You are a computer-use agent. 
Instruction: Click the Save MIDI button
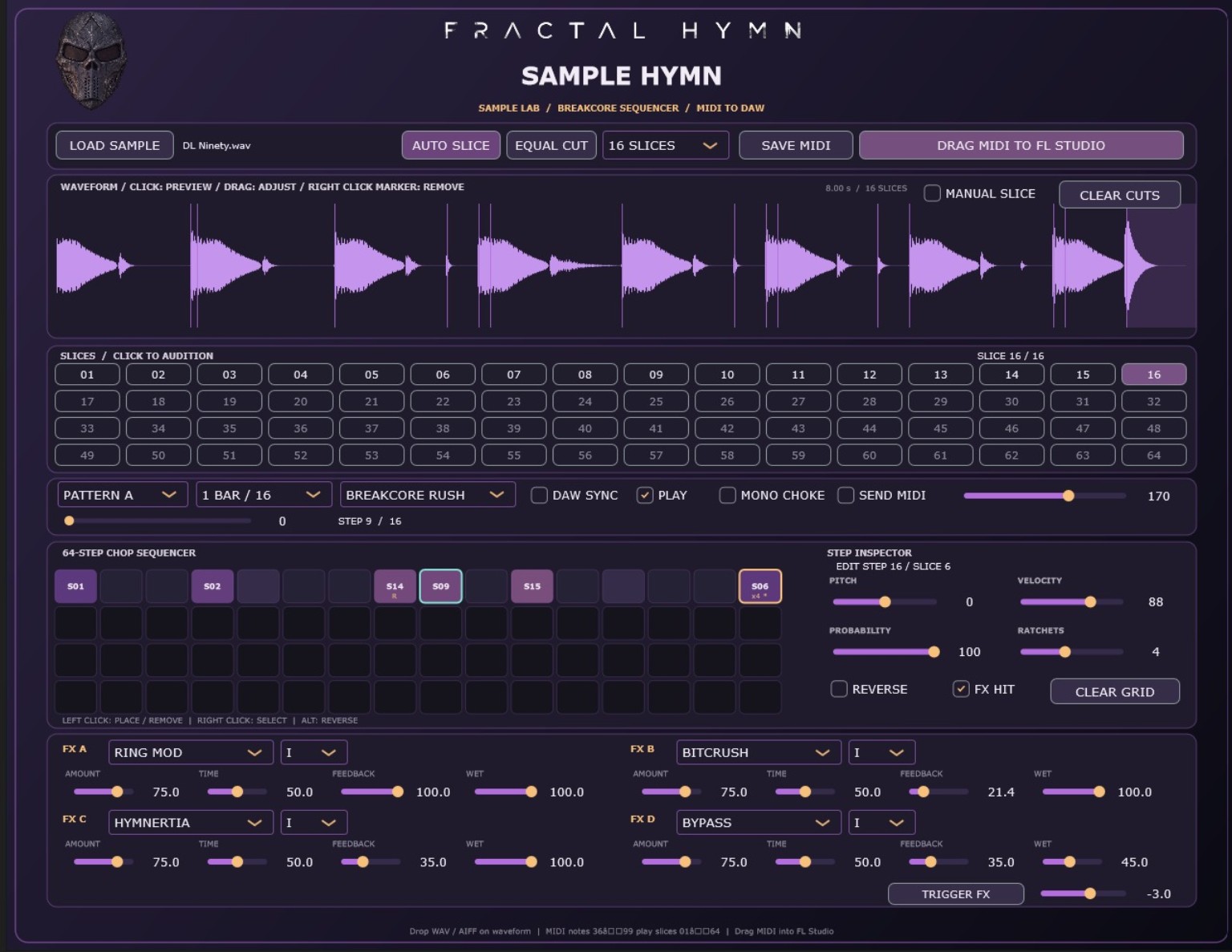[796, 145]
